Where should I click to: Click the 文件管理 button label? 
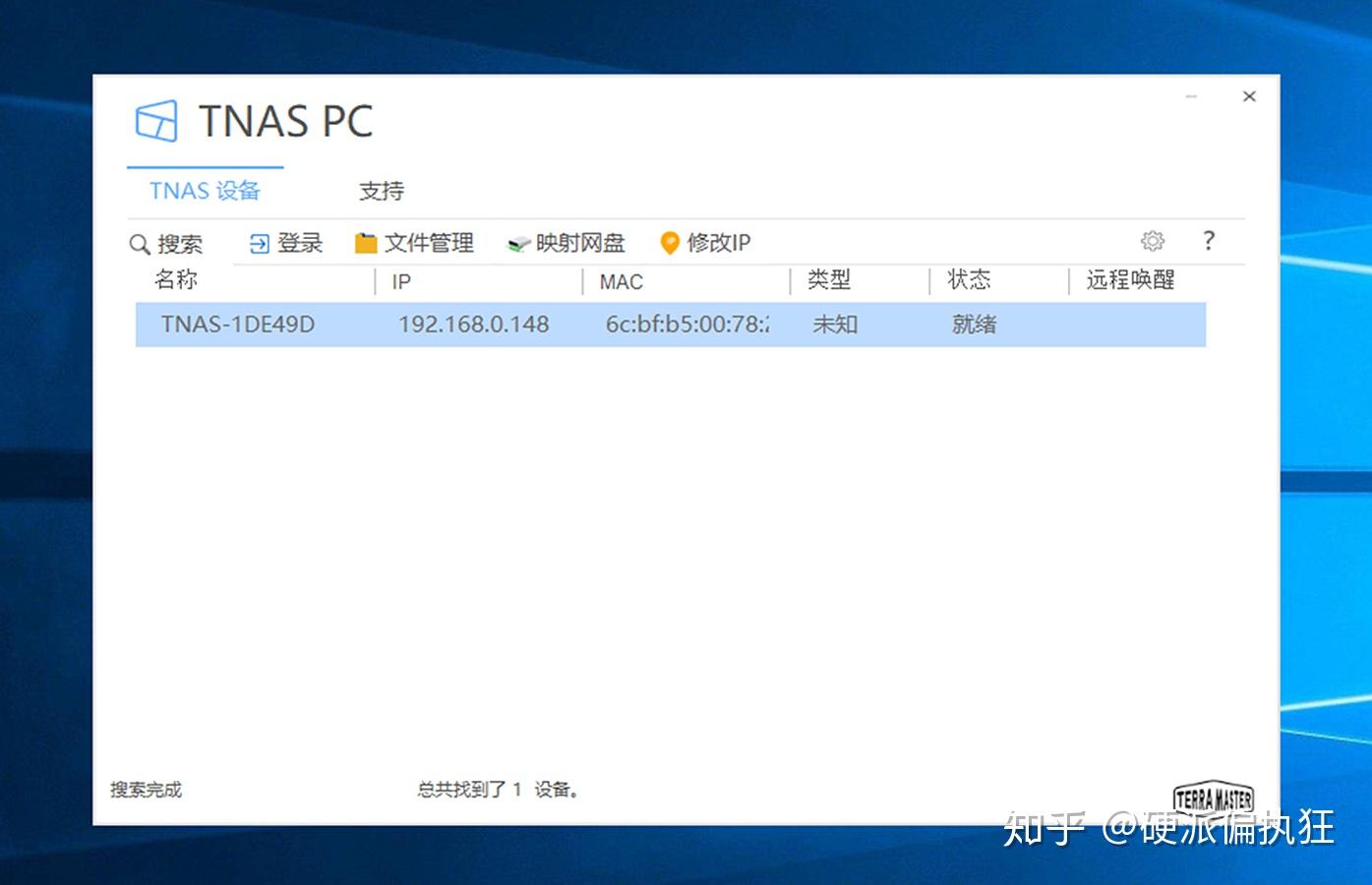click(x=429, y=243)
